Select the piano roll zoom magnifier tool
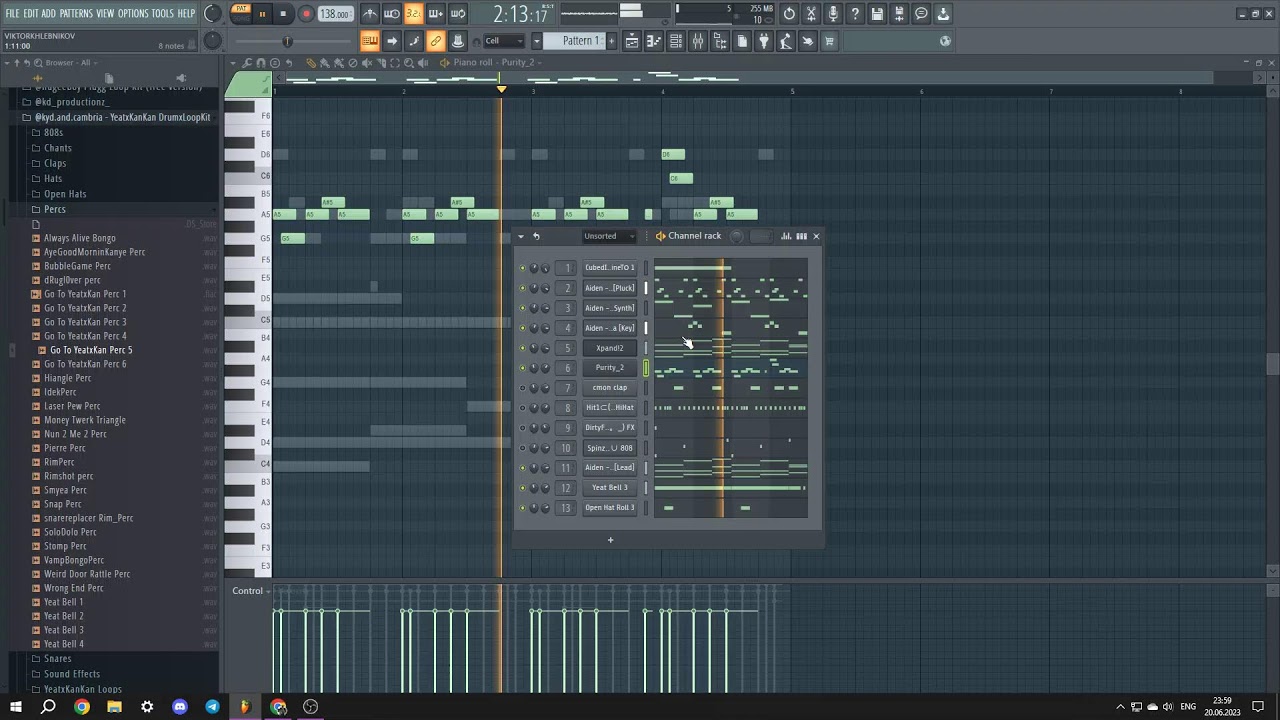The height and width of the screenshot is (720, 1280). tap(409, 63)
